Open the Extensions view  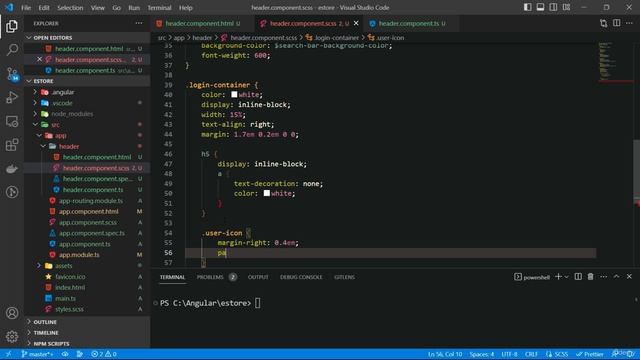point(12,145)
